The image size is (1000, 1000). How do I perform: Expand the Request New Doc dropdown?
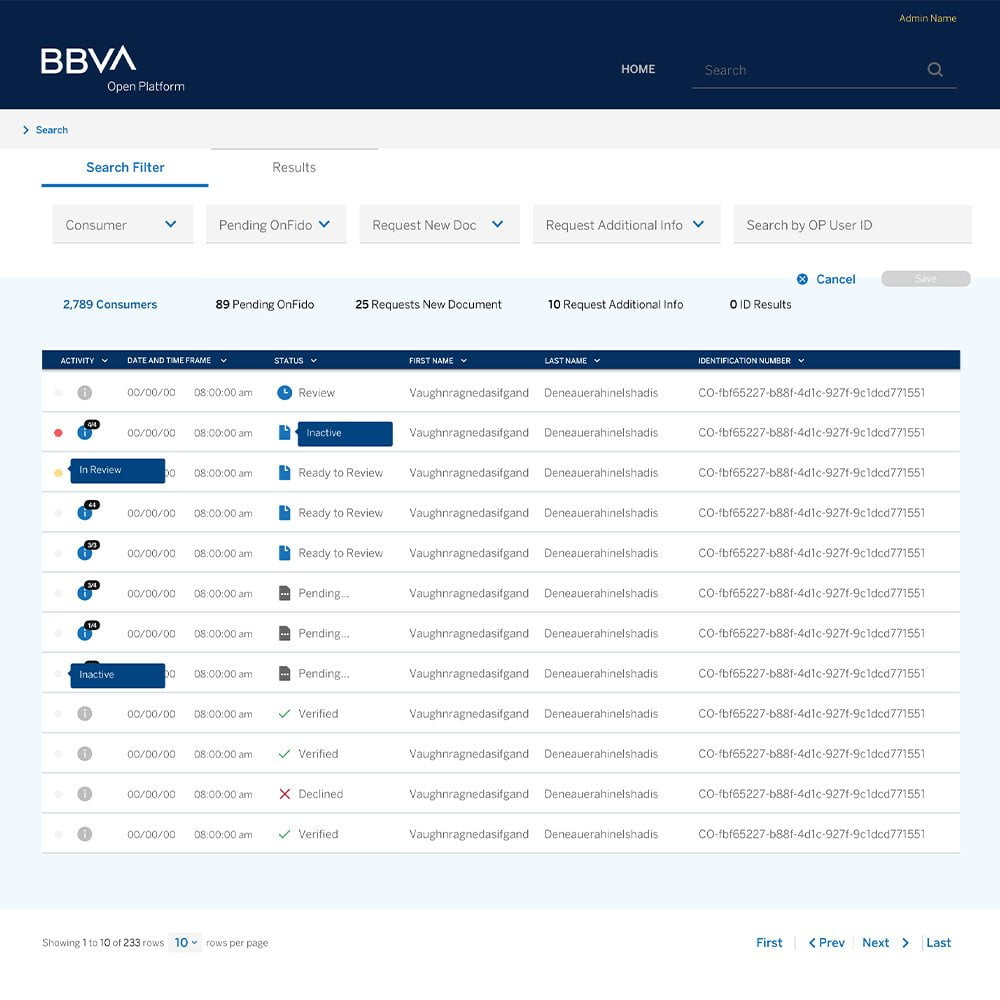(439, 225)
